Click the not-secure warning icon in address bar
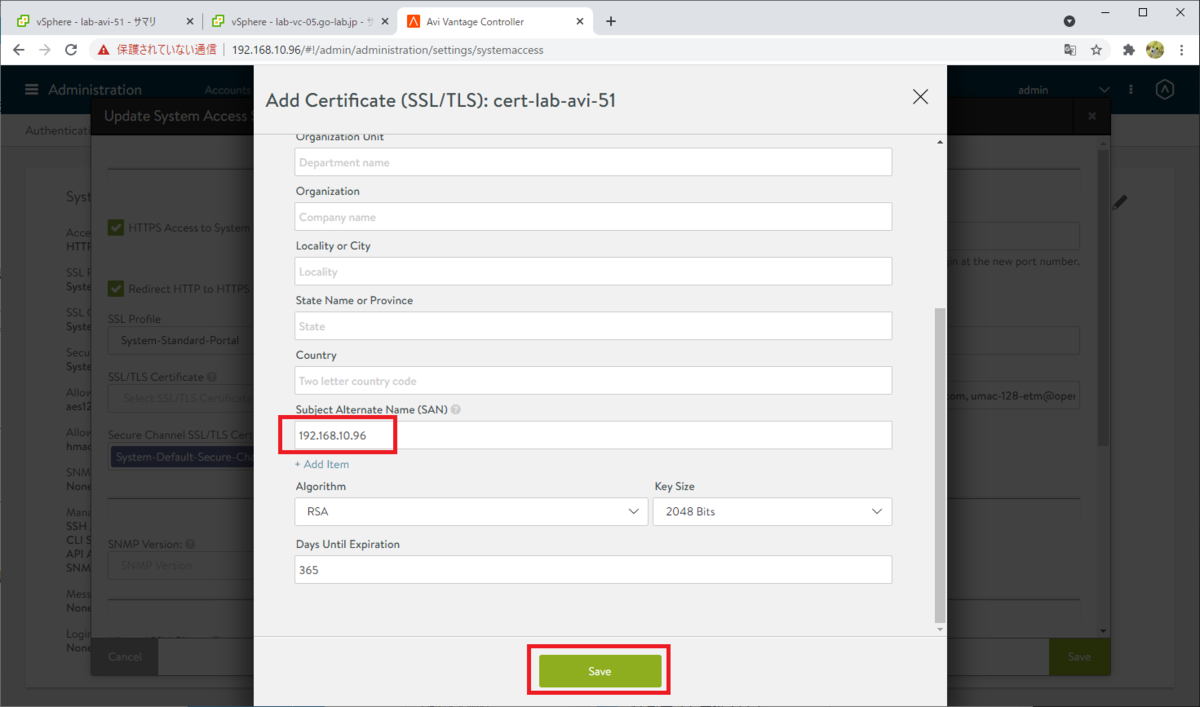The image size is (1200, 707). (103, 49)
